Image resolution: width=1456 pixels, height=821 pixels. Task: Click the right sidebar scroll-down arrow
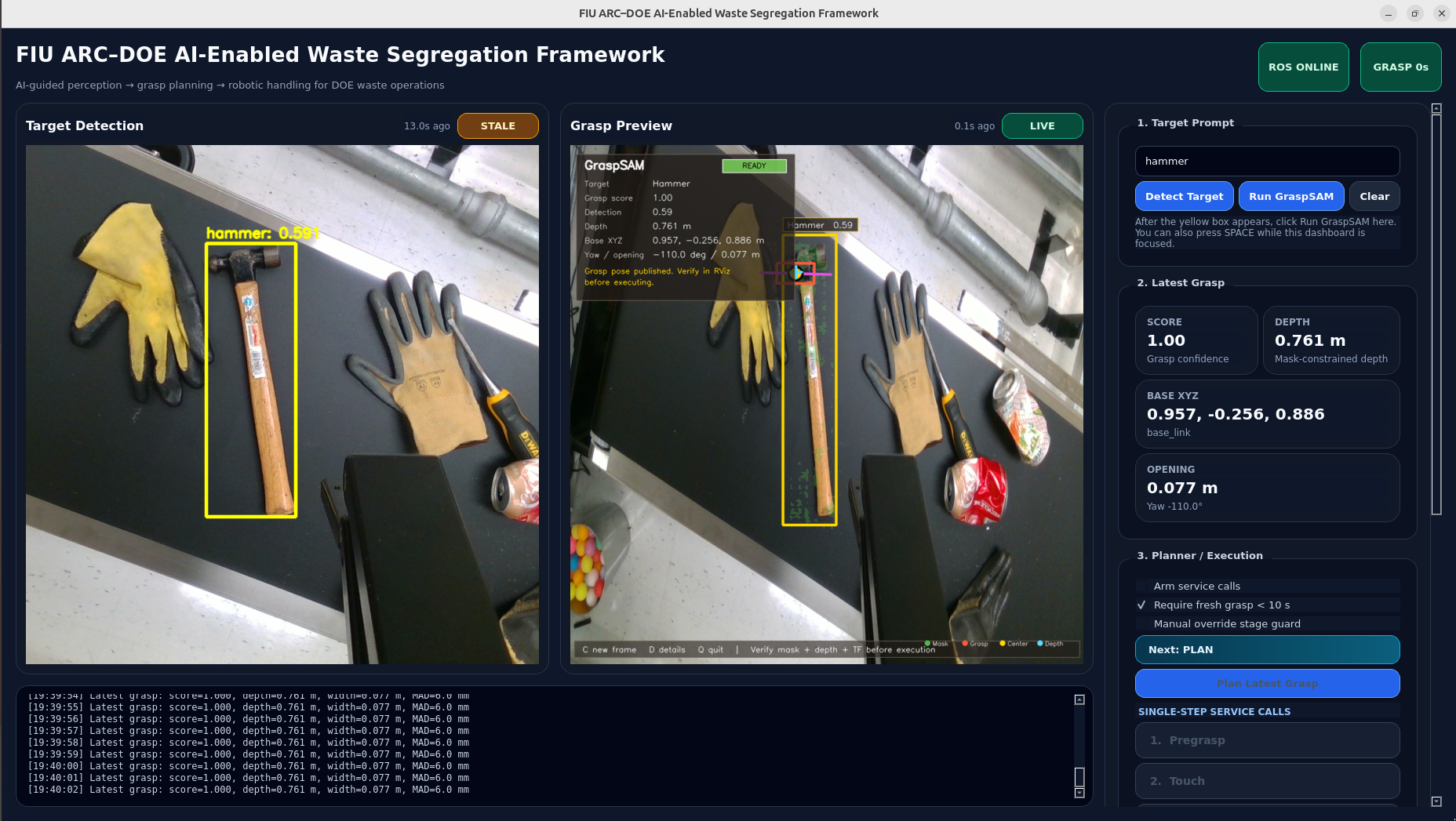(1436, 801)
